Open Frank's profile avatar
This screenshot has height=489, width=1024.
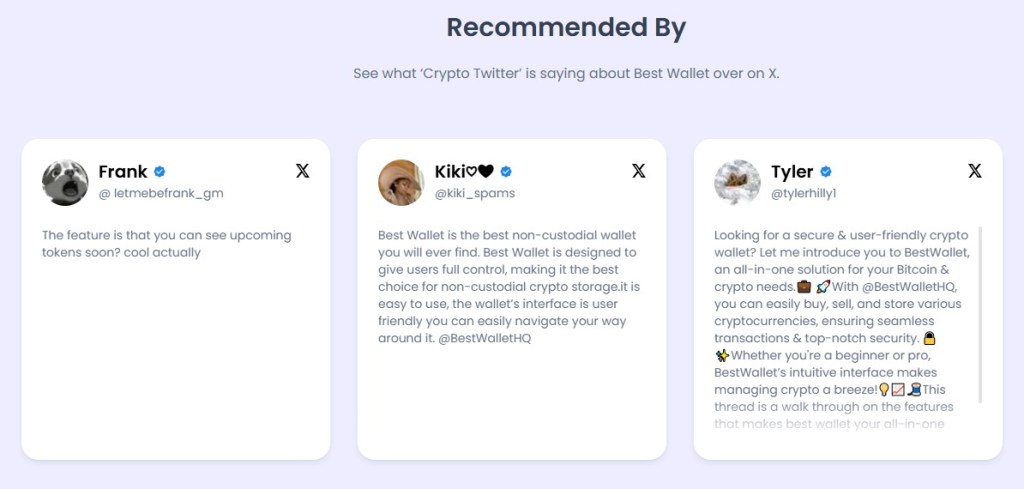(65, 182)
